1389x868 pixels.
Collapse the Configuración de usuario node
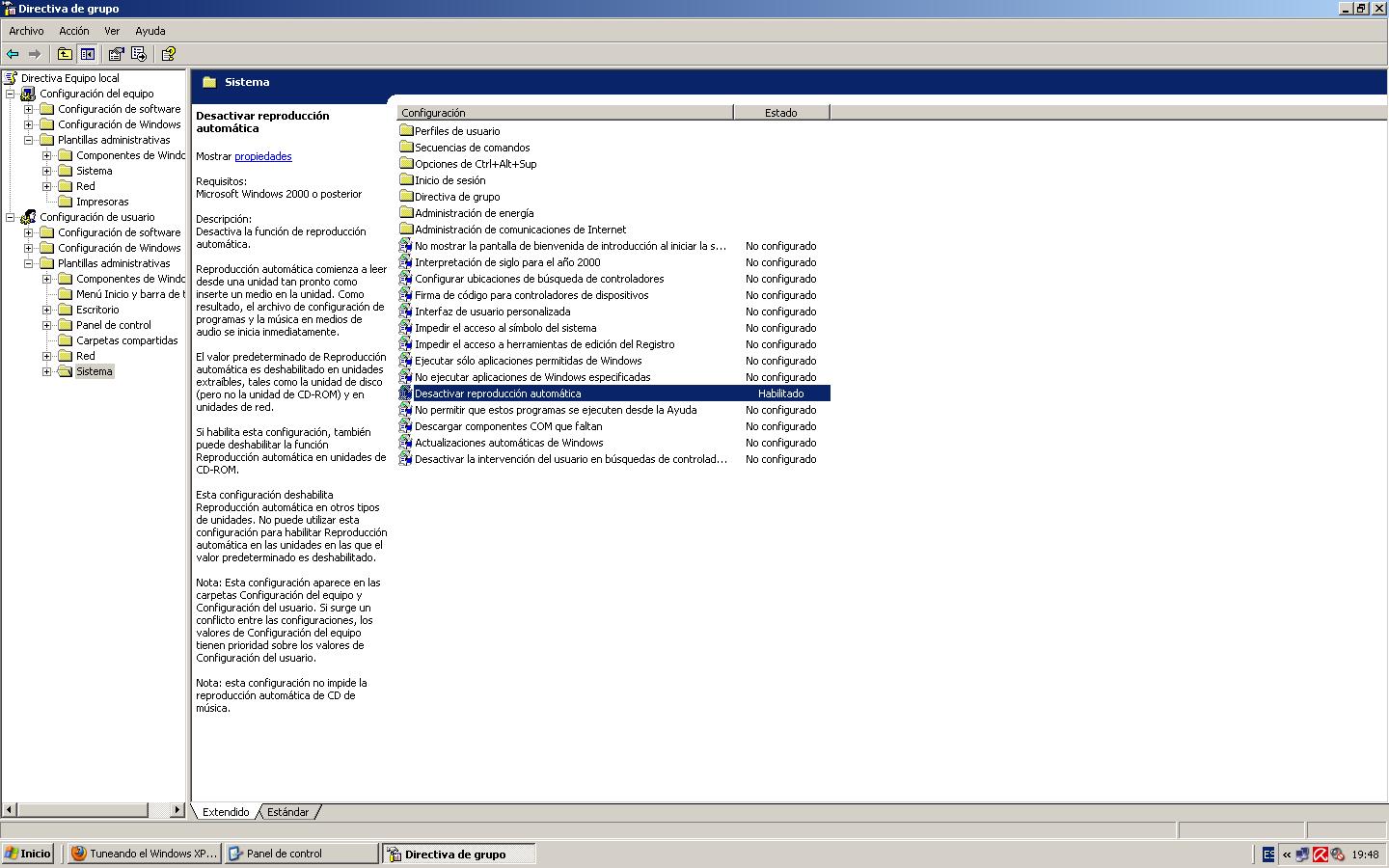tap(11, 217)
